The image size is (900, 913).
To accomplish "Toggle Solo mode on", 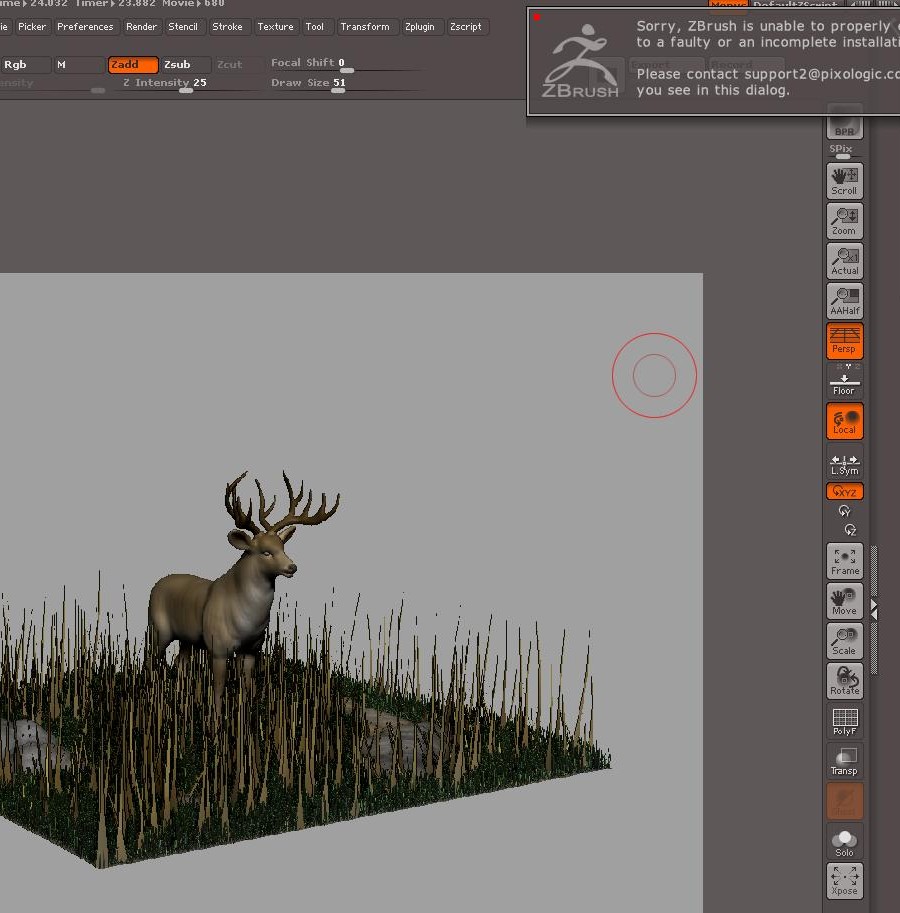I will pos(844,841).
